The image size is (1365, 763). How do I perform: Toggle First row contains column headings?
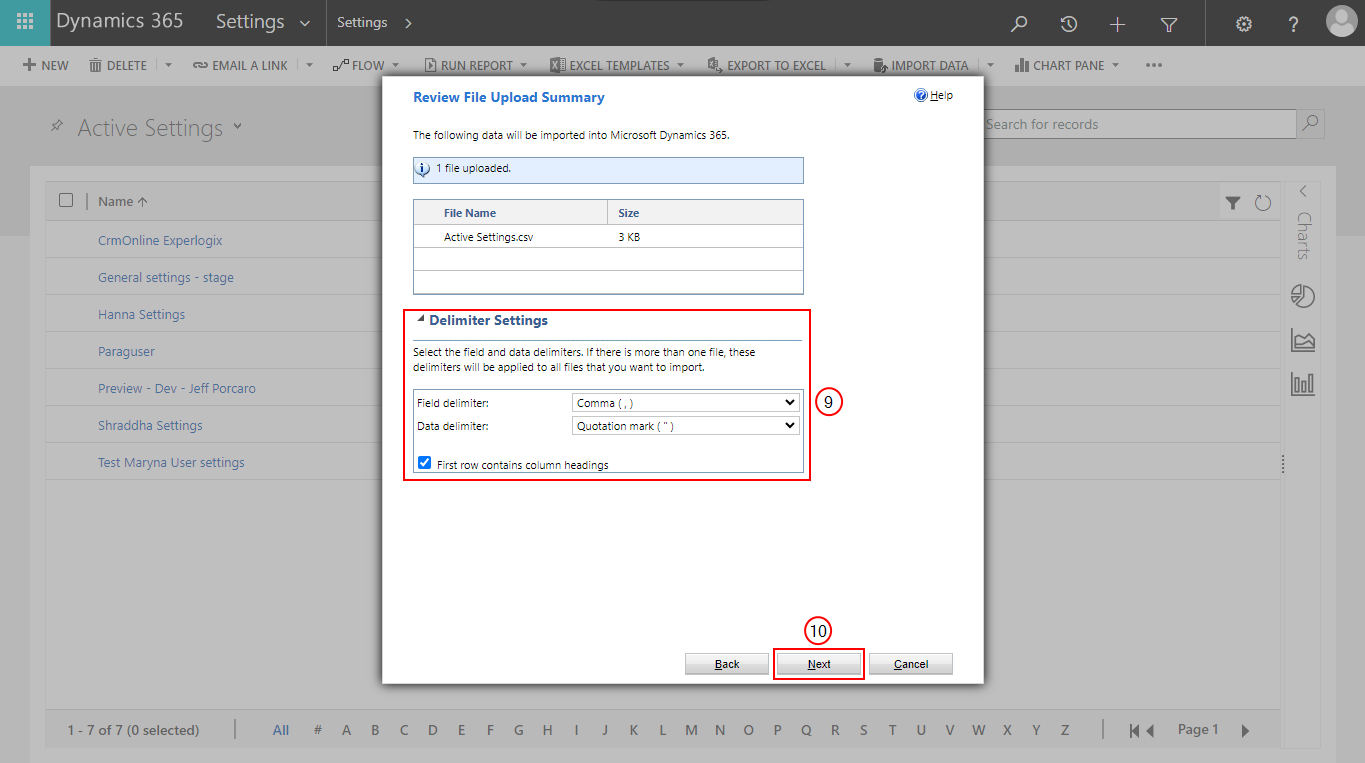click(x=425, y=463)
